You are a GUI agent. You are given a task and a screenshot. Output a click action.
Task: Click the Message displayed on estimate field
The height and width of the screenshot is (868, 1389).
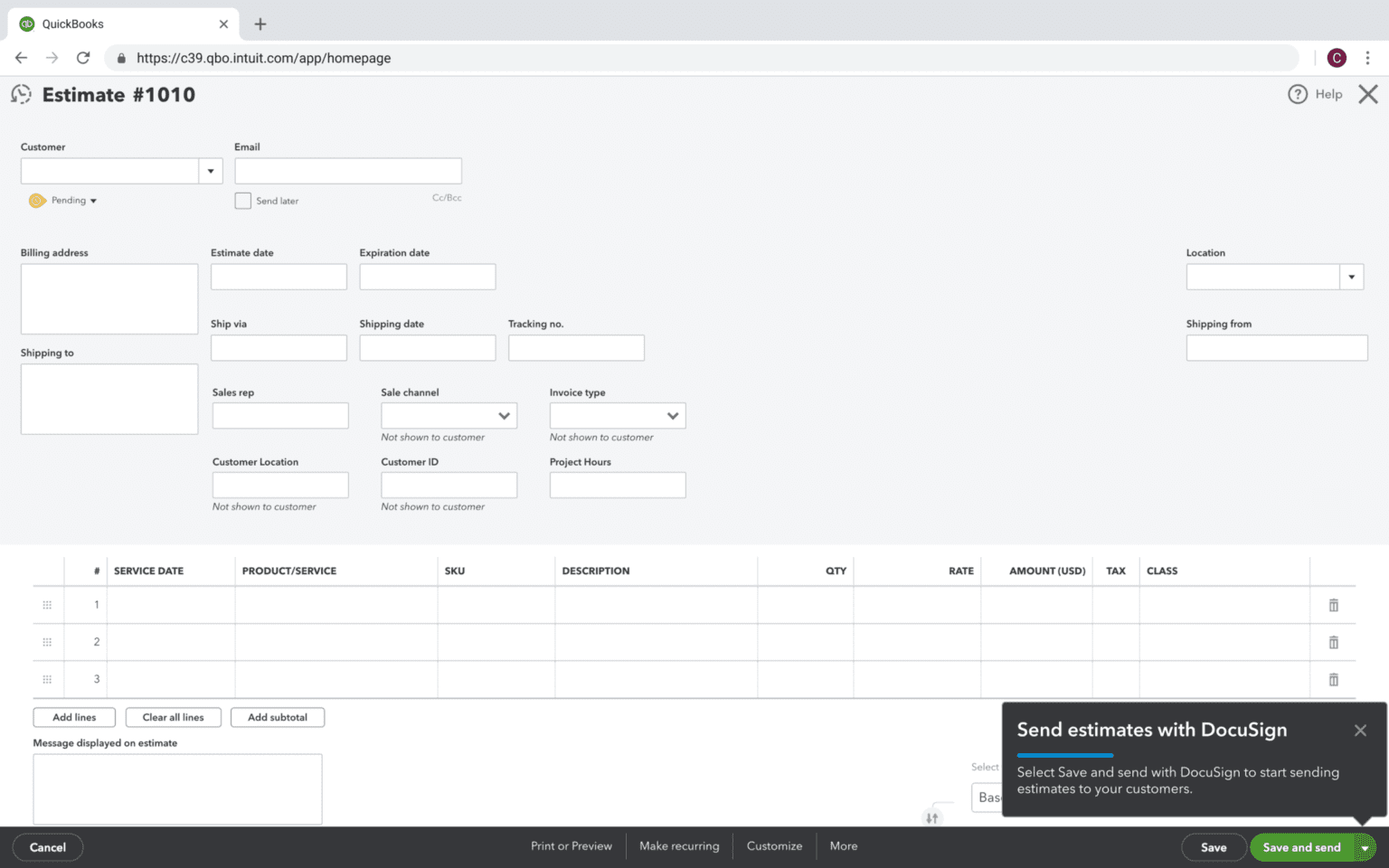[x=176, y=788]
